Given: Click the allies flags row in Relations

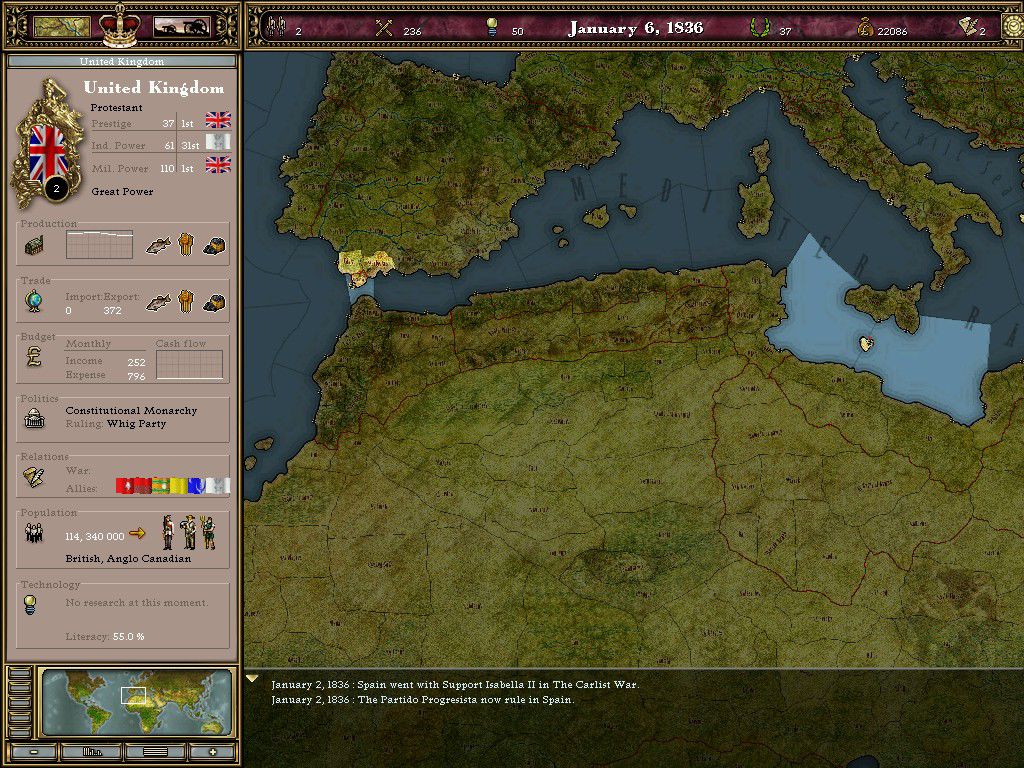Looking at the screenshot, I should pyautogui.click(x=172, y=486).
